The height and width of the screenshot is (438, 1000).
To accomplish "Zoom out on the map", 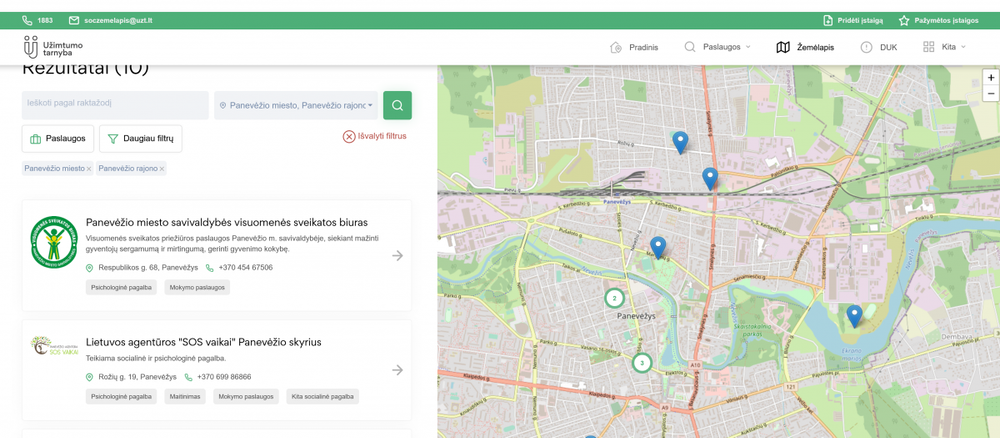I will 990,93.
